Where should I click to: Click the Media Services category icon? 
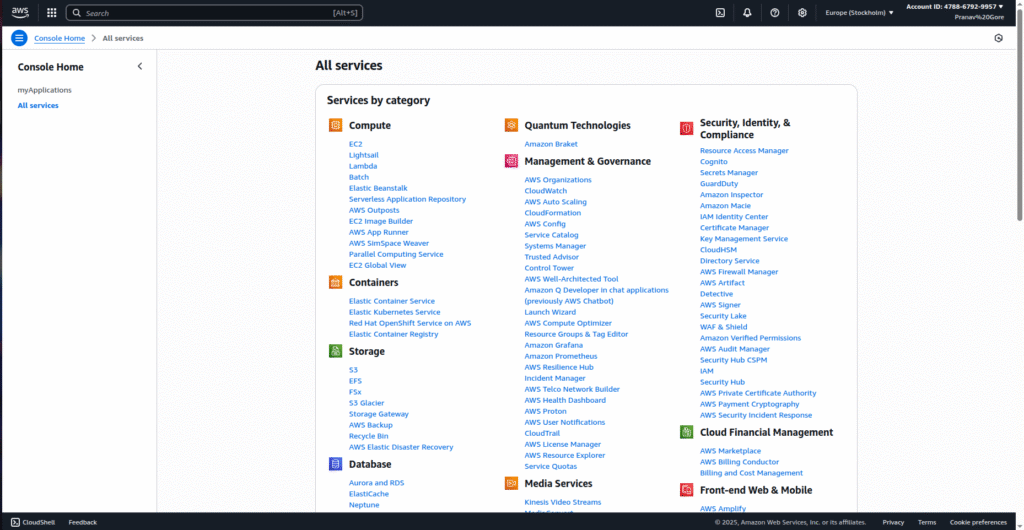(x=511, y=484)
